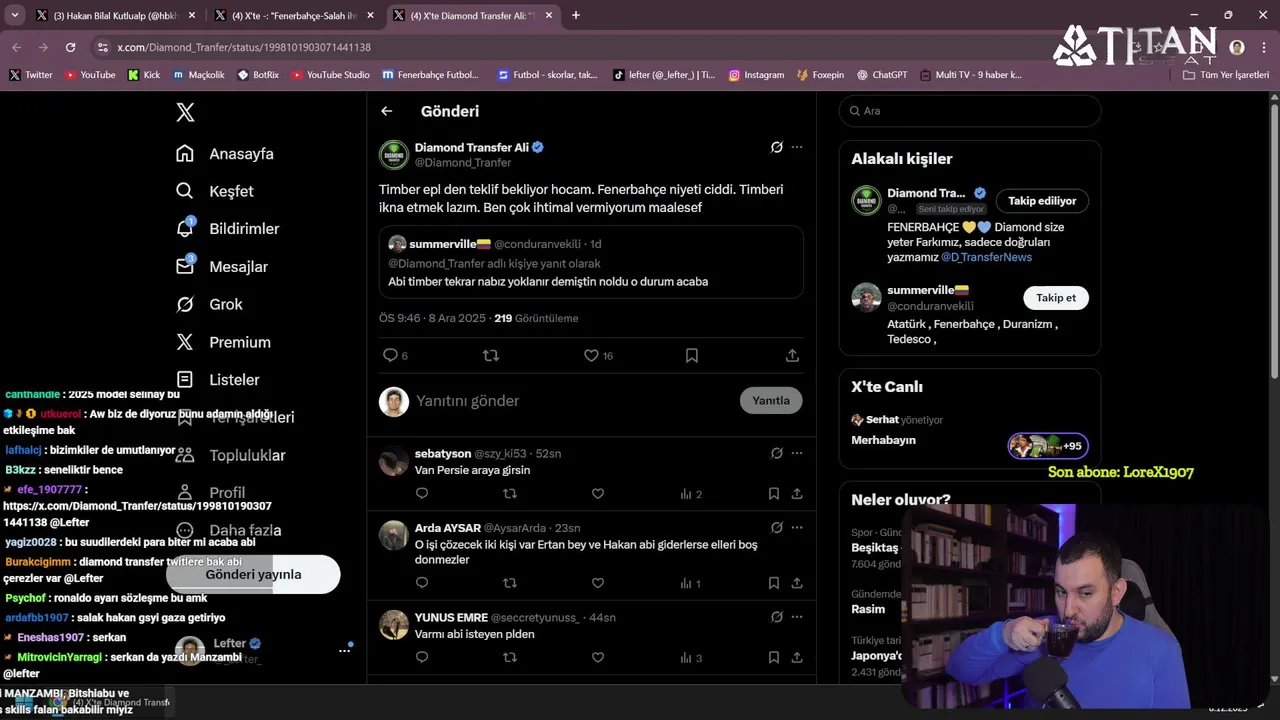The height and width of the screenshot is (720, 1280).
Task: View stats on YUNUS EMRE's comment
Action: (691, 657)
